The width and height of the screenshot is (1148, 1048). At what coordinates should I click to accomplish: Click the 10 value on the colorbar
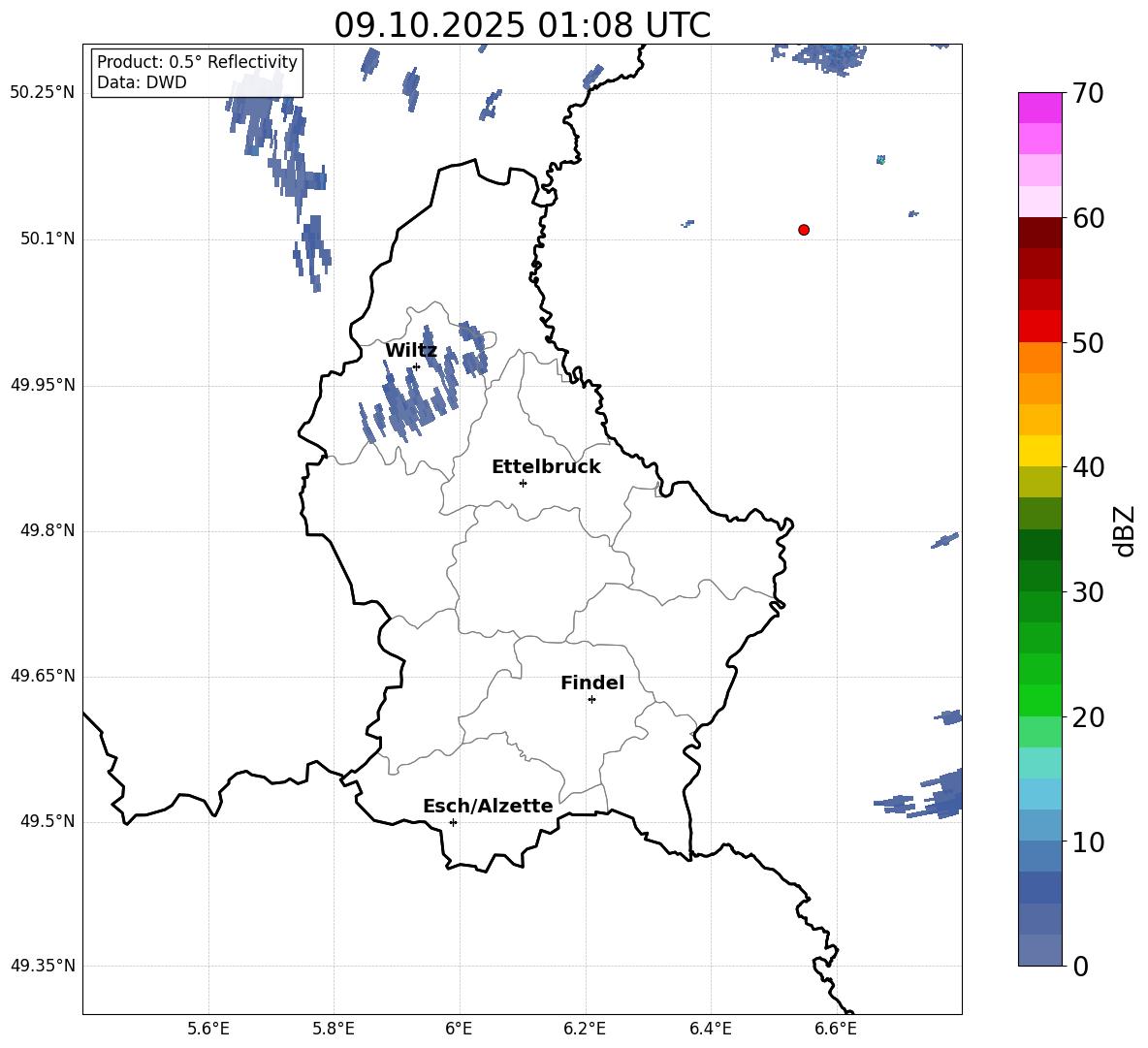point(1088,842)
